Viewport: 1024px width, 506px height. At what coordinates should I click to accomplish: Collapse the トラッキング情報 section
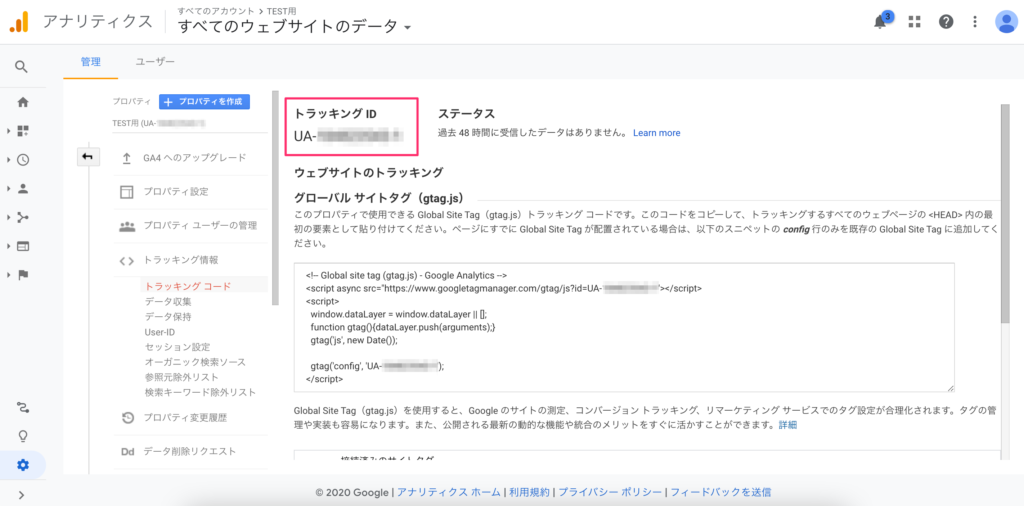click(x=181, y=260)
